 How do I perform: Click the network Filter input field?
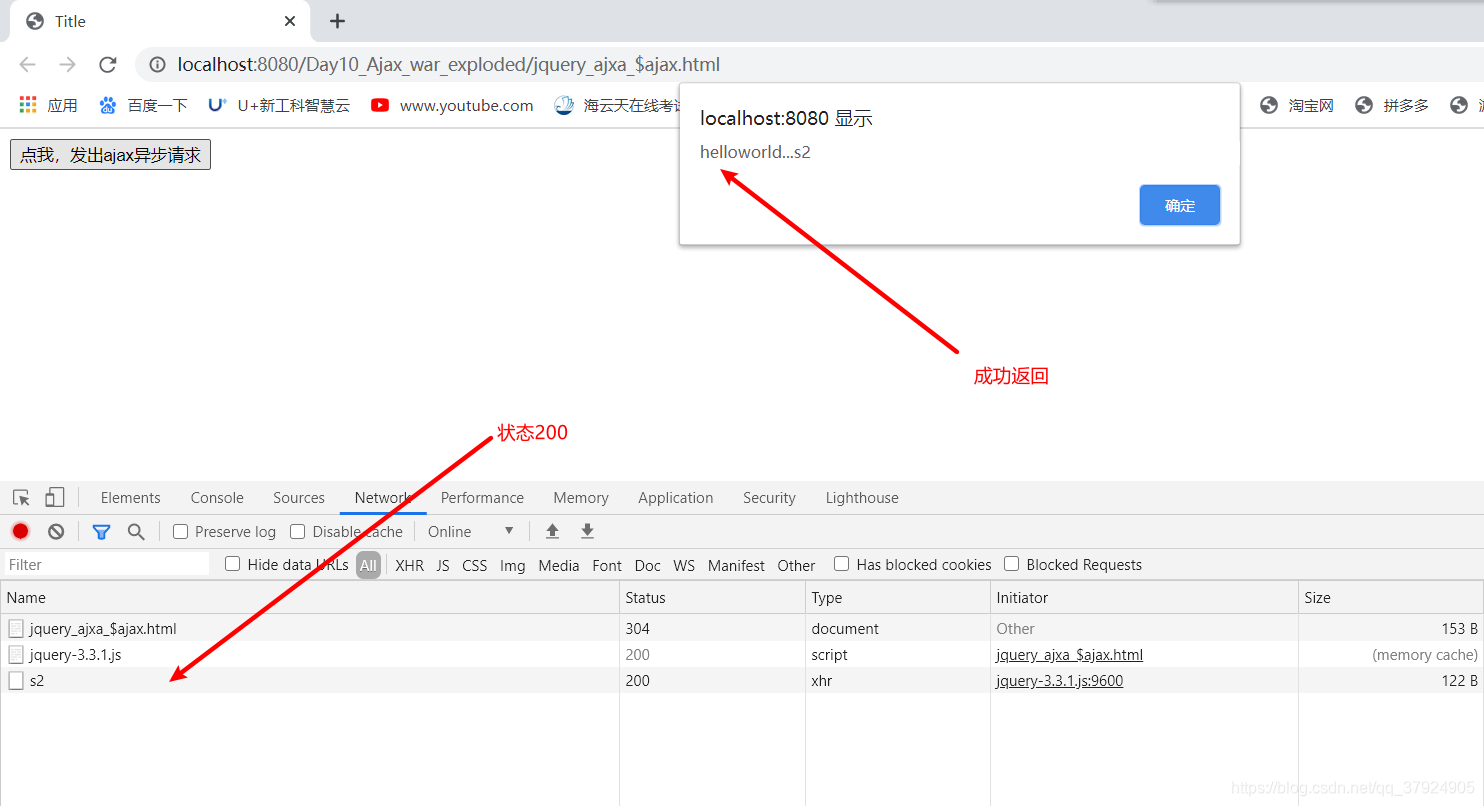108,565
